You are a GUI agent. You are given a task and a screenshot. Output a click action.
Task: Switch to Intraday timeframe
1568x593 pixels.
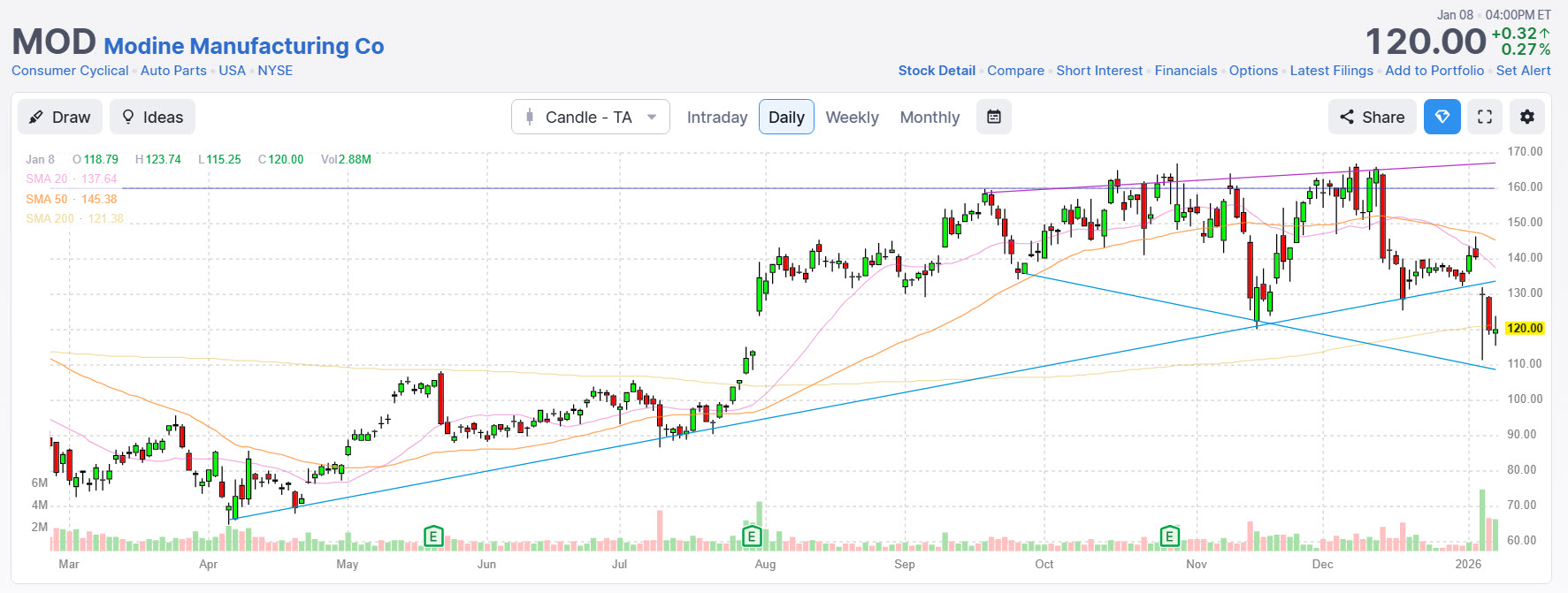(716, 118)
